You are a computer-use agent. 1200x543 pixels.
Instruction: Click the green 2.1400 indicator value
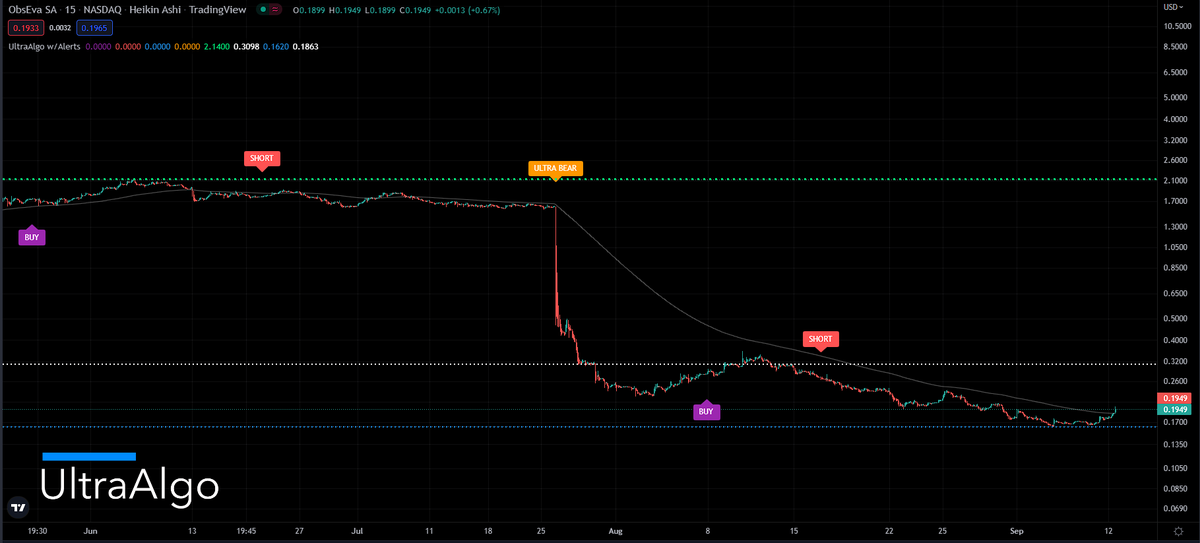(x=218, y=46)
